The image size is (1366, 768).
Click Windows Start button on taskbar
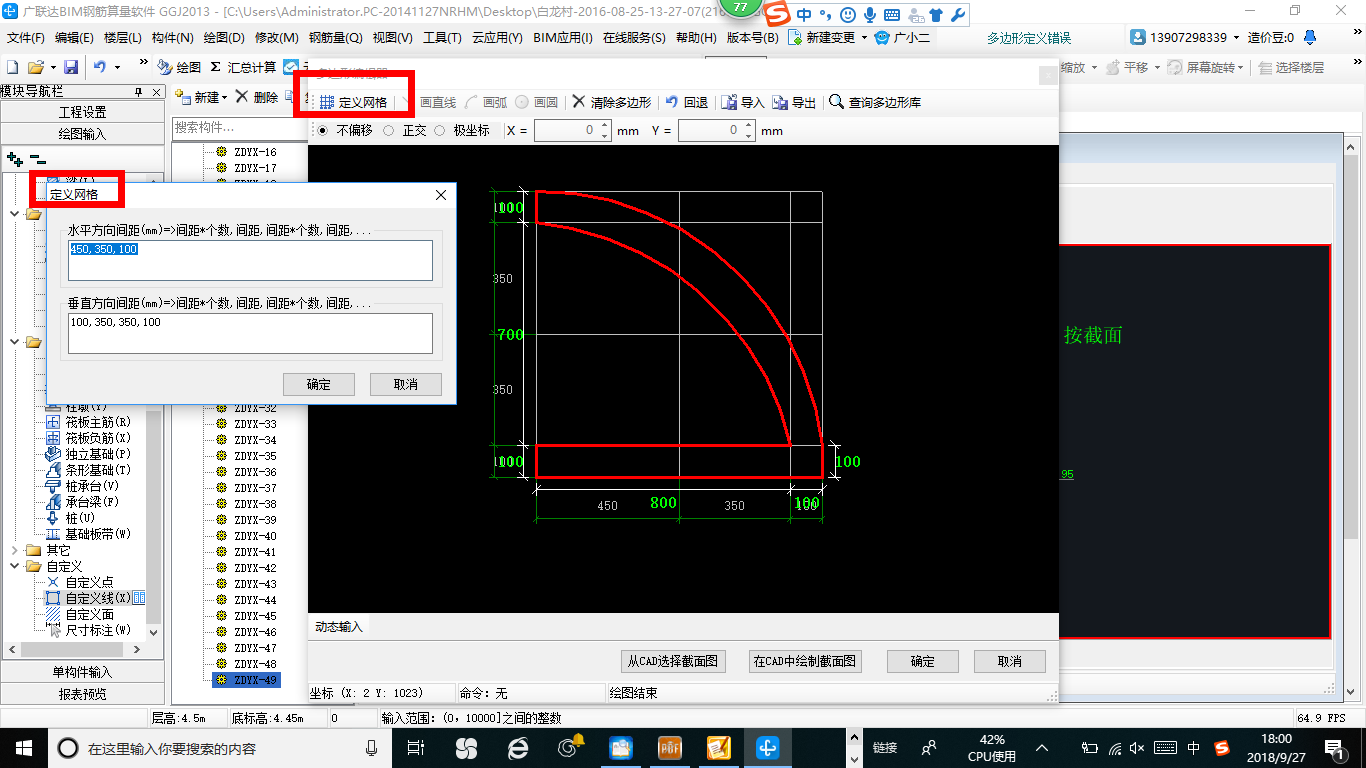[x=23, y=747]
